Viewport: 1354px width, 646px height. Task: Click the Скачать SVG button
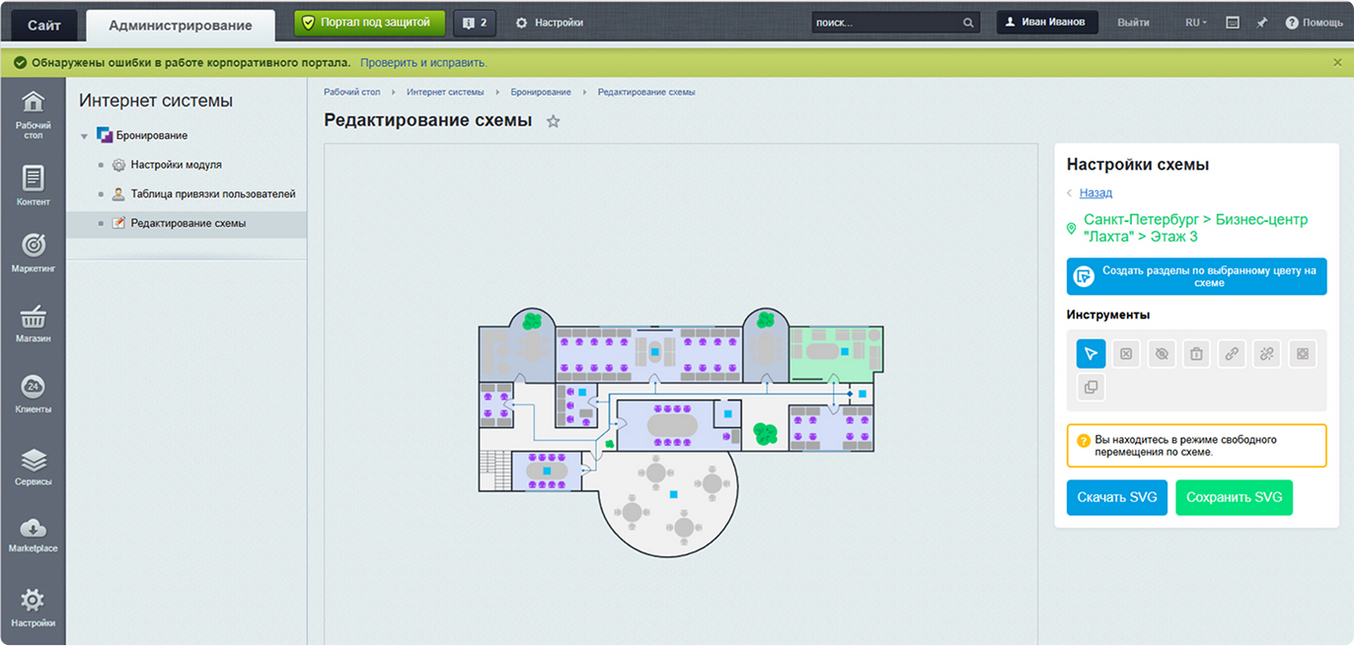[1117, 498]
